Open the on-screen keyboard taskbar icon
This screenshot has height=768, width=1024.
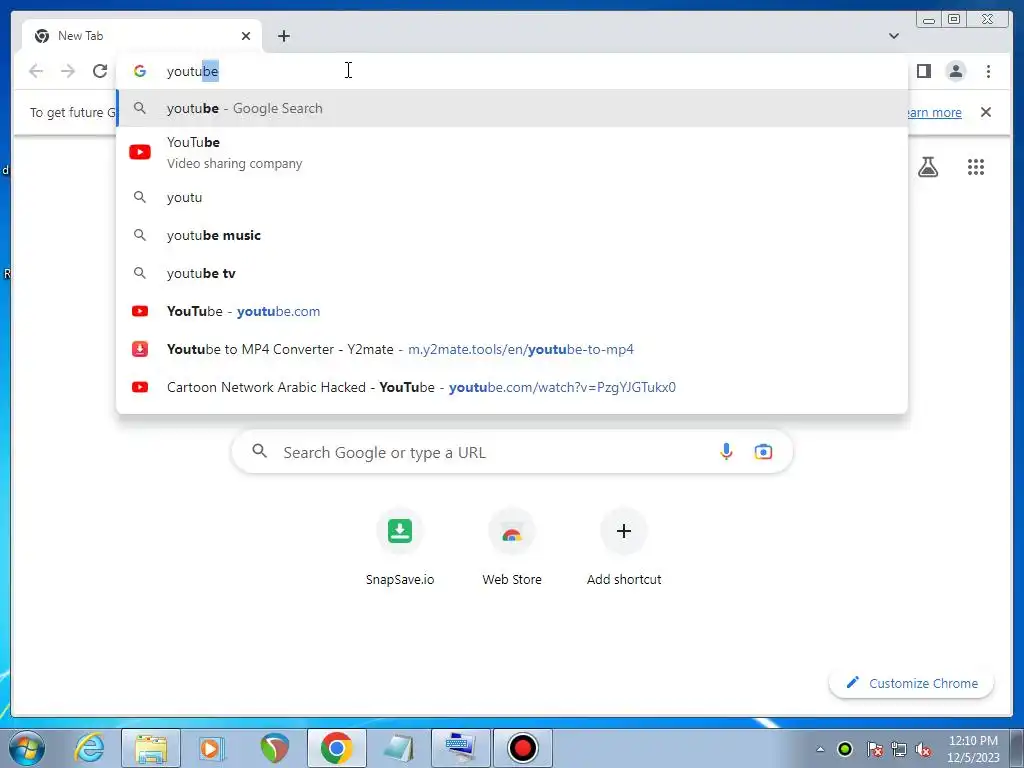(x=461, y=748)
